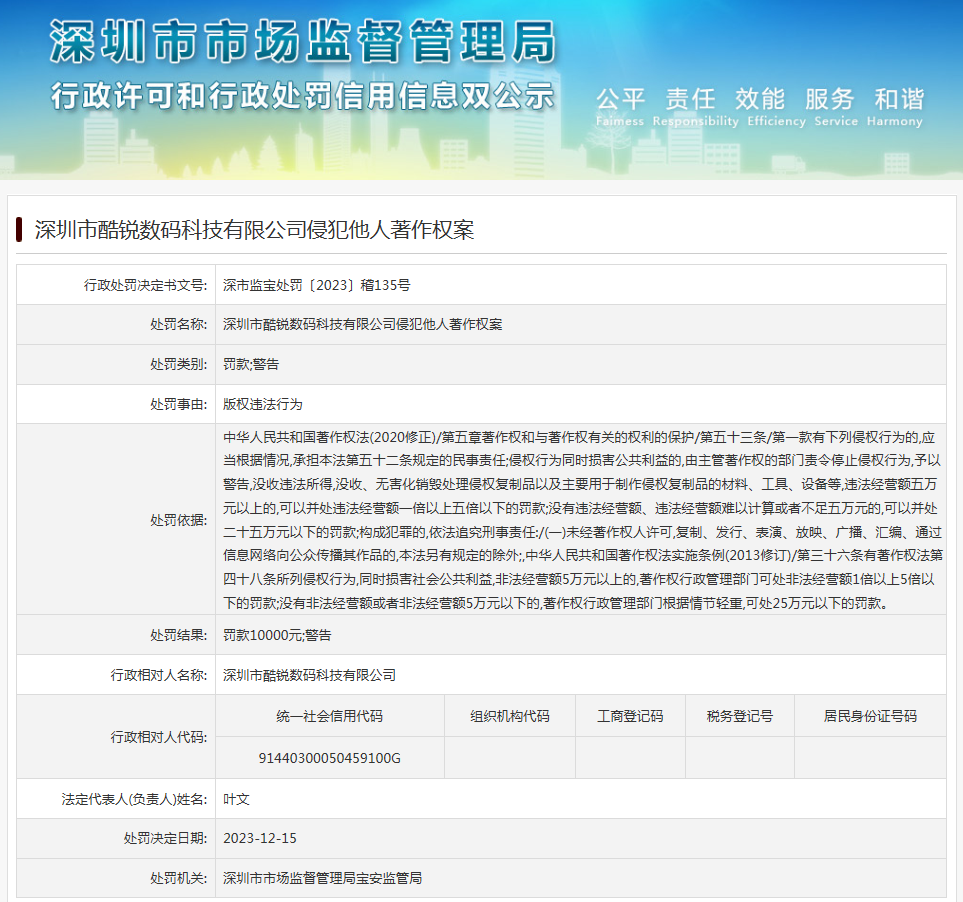Click the 处罚类别 value 罚款;警告
The height and width of the screenshot is (902, 963).
point(251,365)
